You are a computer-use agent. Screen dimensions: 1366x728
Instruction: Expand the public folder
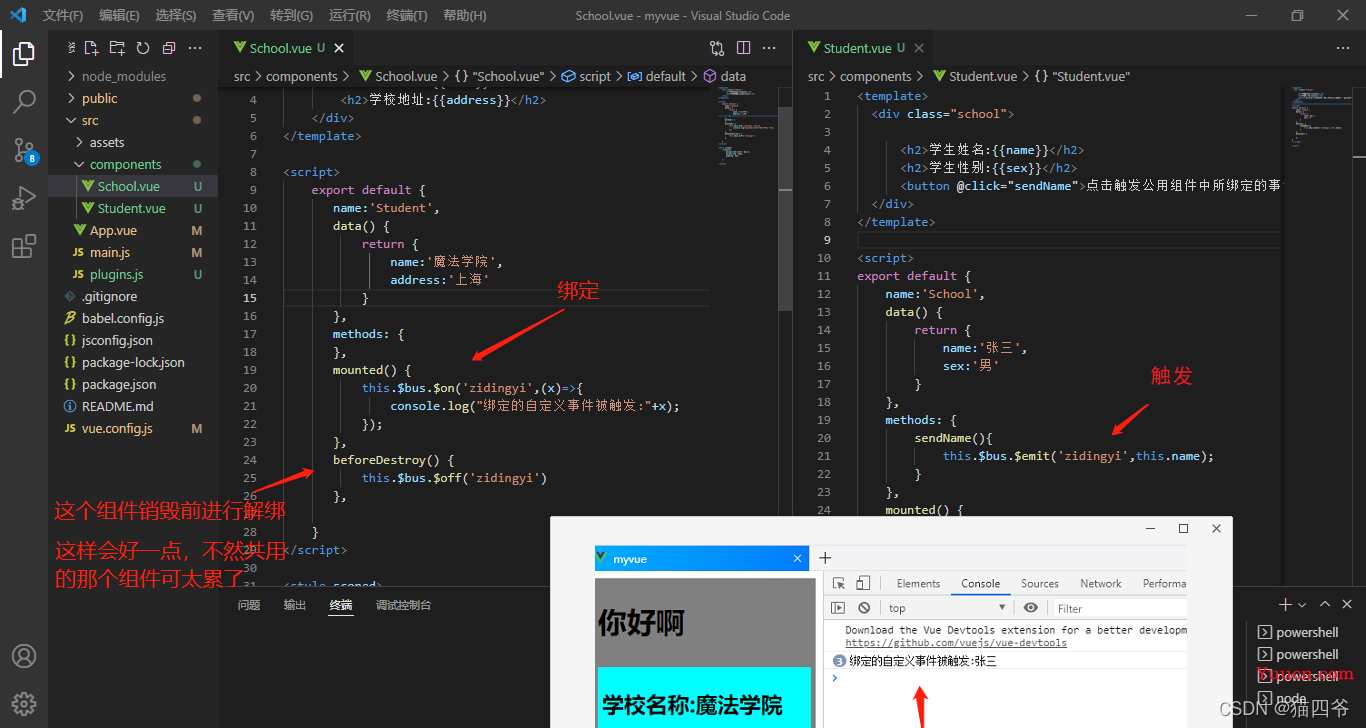coord(100,98)
